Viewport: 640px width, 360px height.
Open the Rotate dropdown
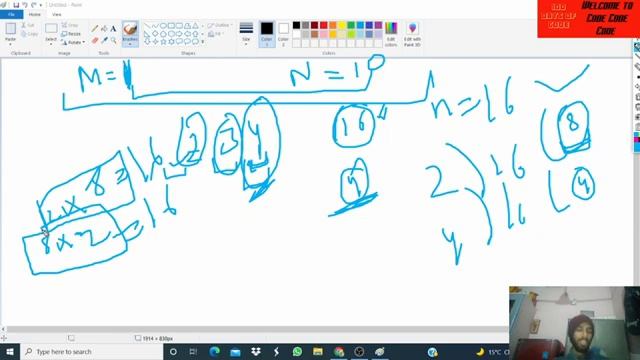73,42
